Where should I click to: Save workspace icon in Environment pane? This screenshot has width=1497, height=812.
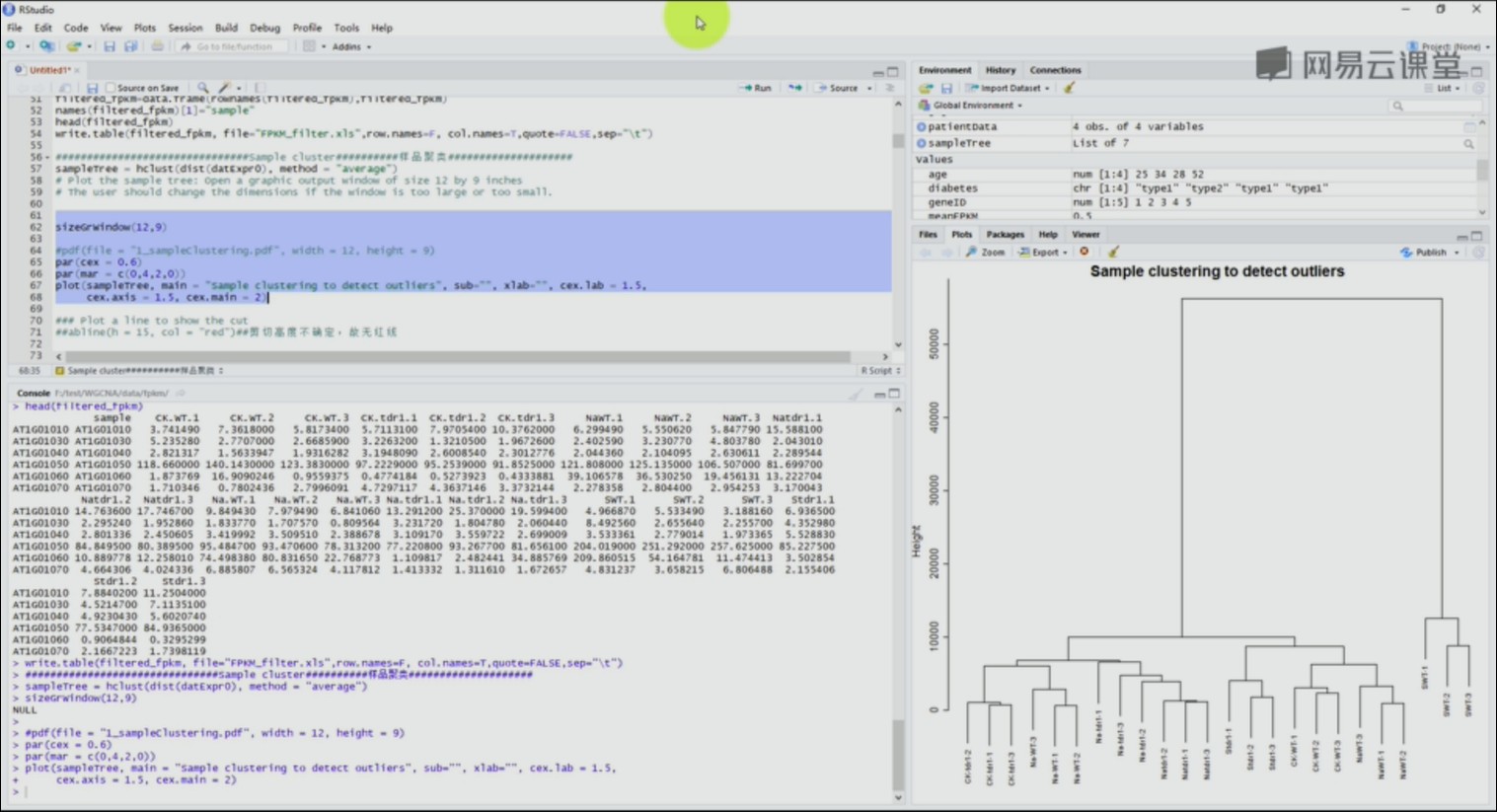tap(946, 88)
